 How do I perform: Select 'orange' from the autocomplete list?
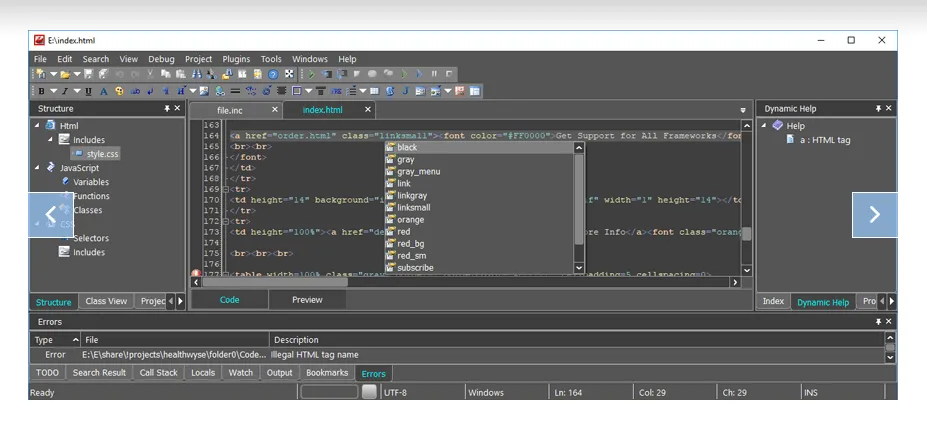410,220
